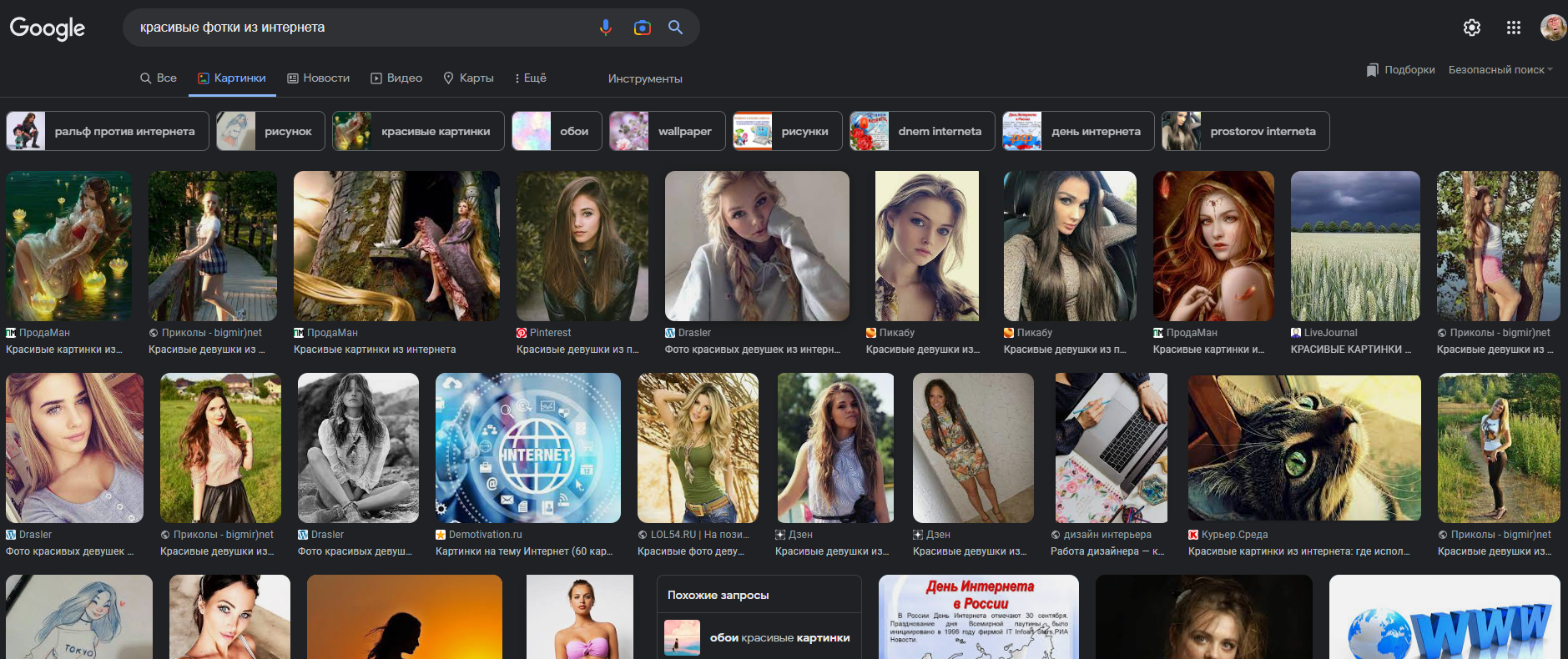The height and width of the screenshot is (659, 1568).
Task: Click КРАСИВЫЕ КАРТИНКИ caption text
Action: [x=1351, y=350]
